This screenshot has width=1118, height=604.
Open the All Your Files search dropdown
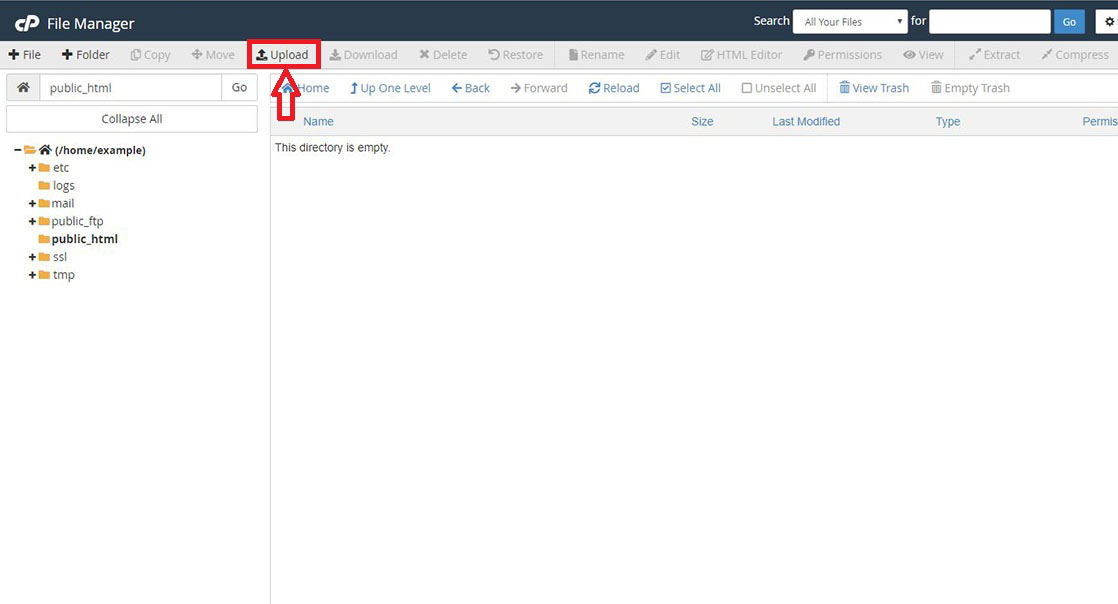point(850,22)
